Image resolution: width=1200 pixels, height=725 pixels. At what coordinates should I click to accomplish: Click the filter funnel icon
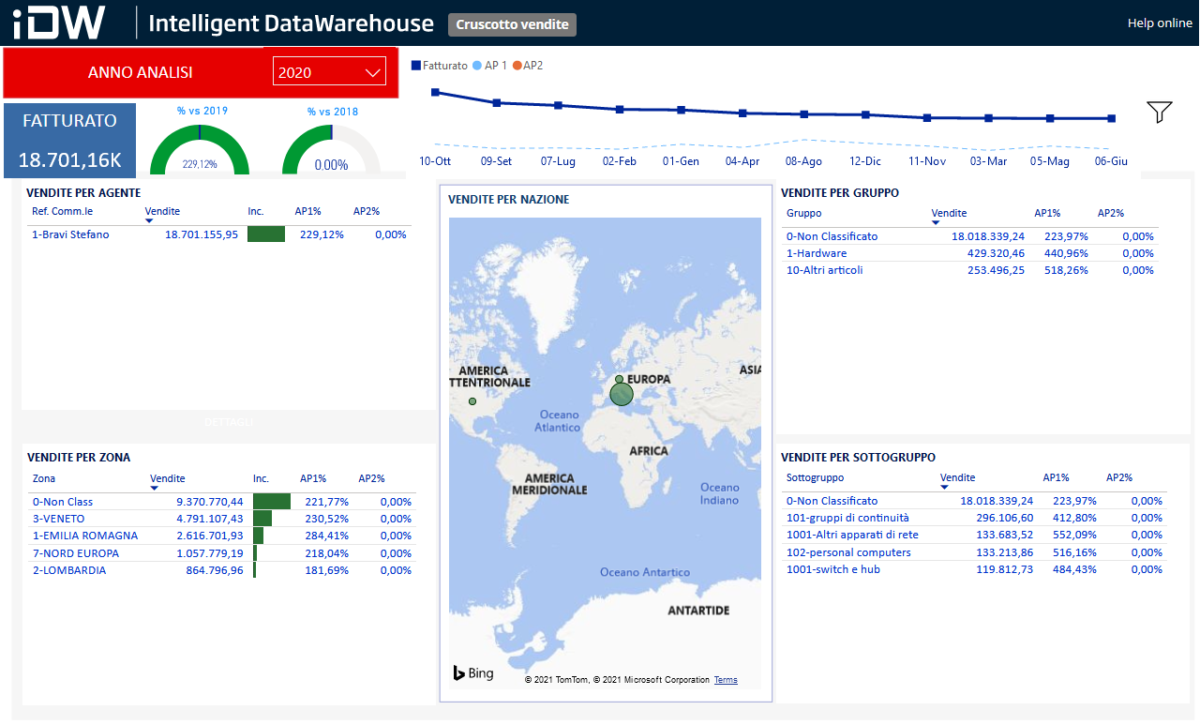pos(1159,112)
